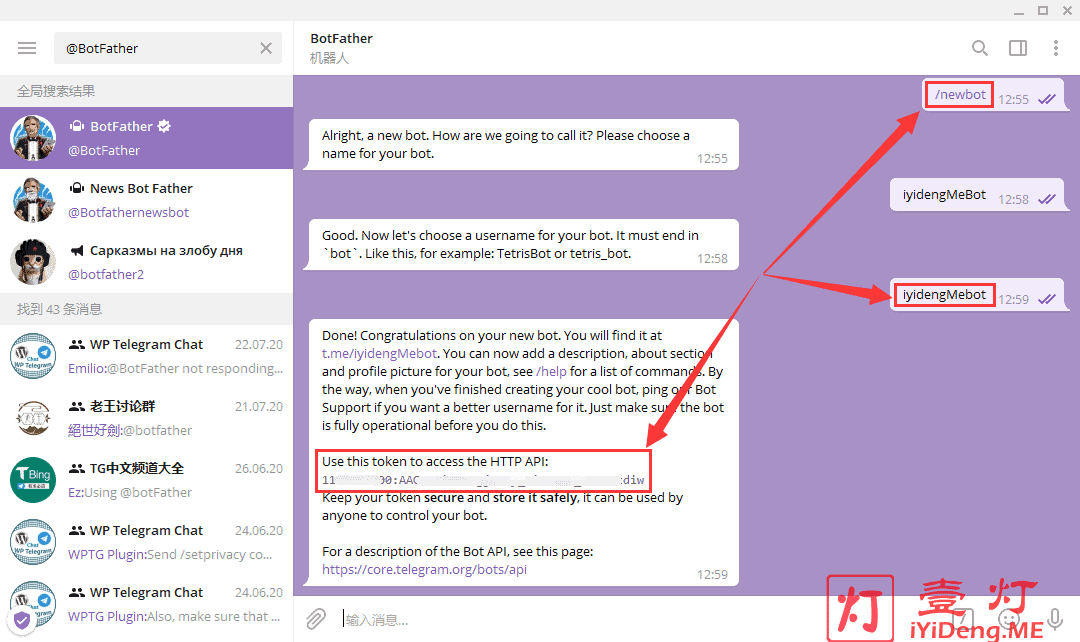
Task: Toggle the right side info panel
Action: [1018, 48]
